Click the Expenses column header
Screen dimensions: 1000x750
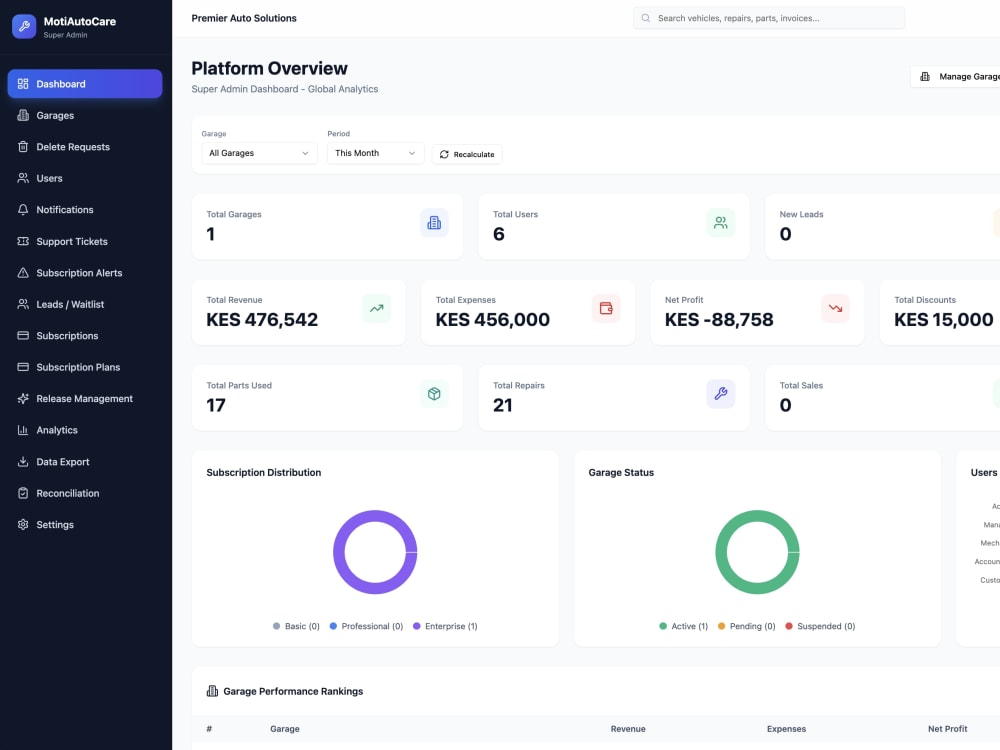[x=786, y=728]
